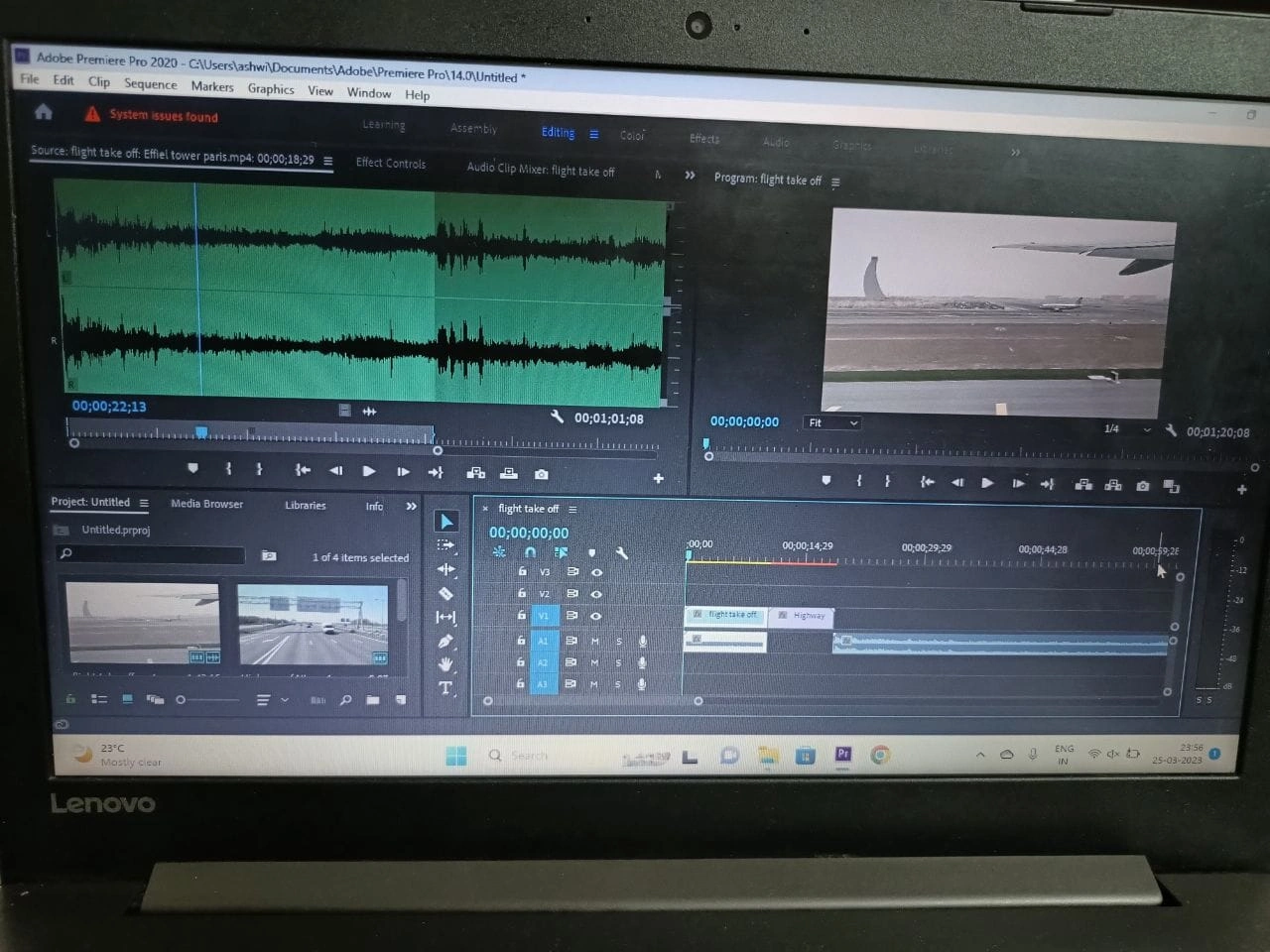Click the Windows Start button
Viewport: 1270px width, 952px height.
(x=456, y=756)
